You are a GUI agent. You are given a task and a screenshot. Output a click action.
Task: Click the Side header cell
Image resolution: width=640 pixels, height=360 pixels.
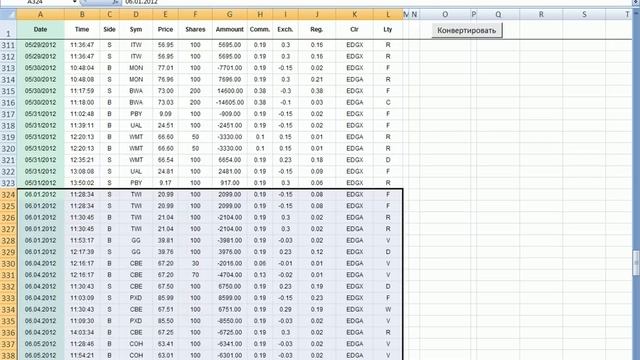click(109, 29)
